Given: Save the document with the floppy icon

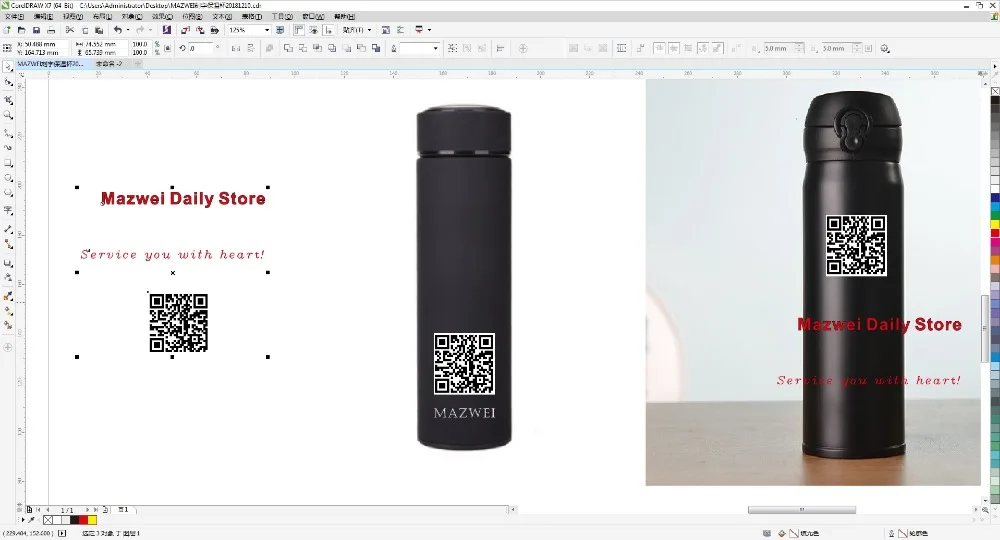Looking at the screenshot, I should click(x=36, y=30).
